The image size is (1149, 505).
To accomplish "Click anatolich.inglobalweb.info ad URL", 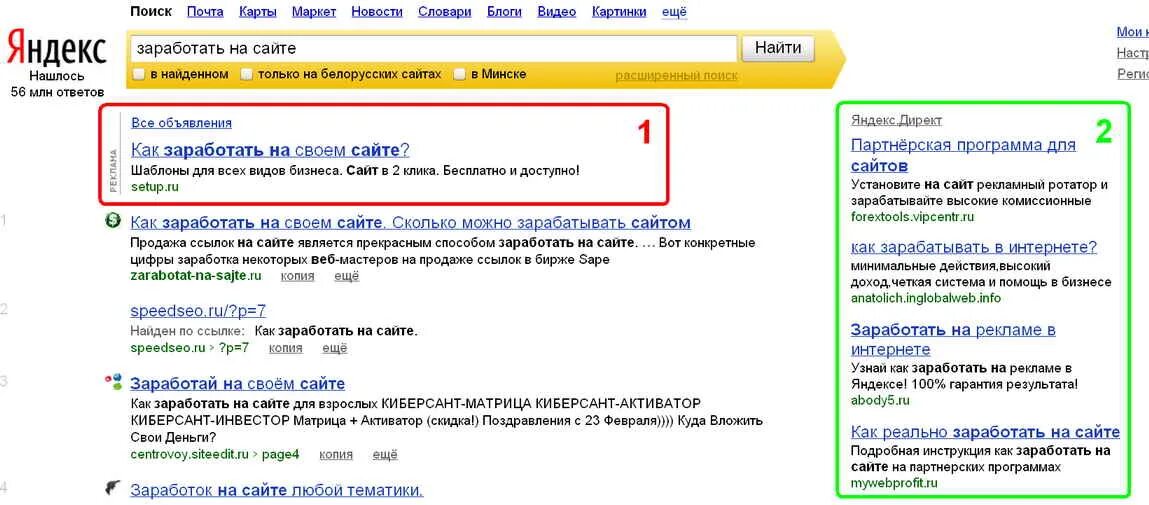I will [x=926, y=298].
